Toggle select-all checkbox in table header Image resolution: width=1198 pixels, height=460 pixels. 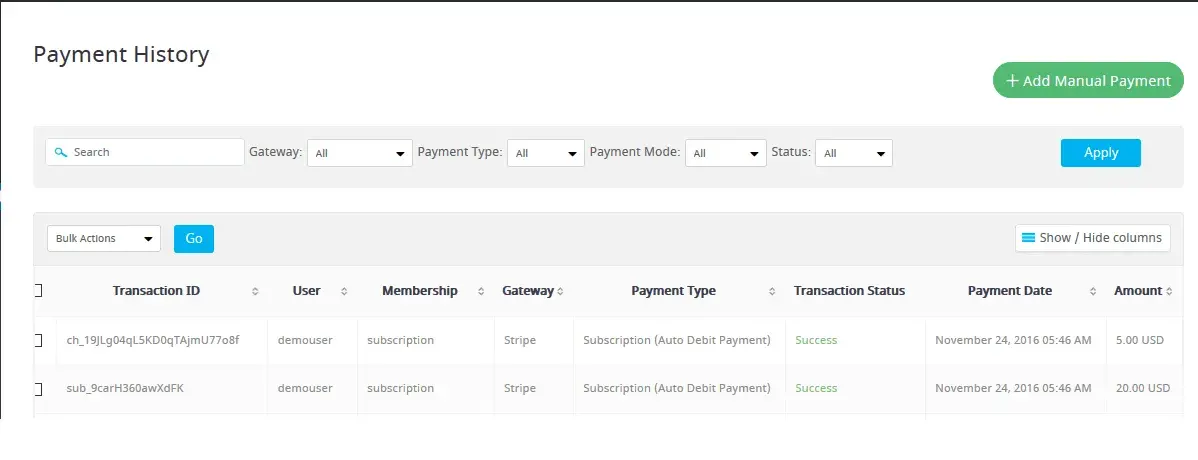(38, 291)
